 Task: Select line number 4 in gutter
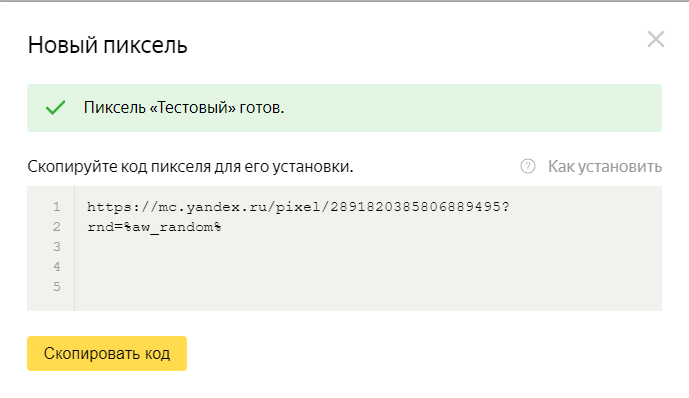pyautogui.click(x=57, y=267)
